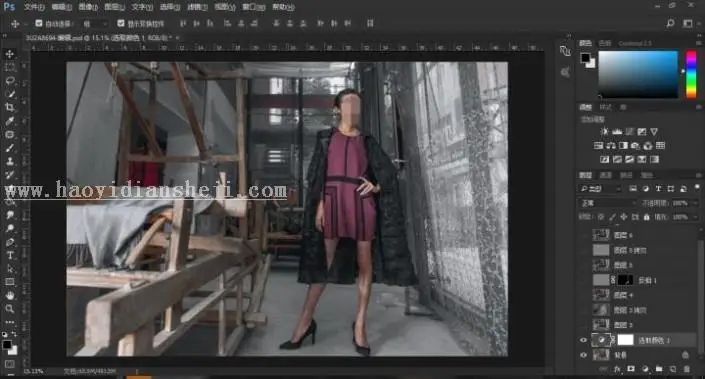Select the Zoom magnifier tool
This screenshot has width=705, height=379.
pyautogui.click(x=9, y=309)
